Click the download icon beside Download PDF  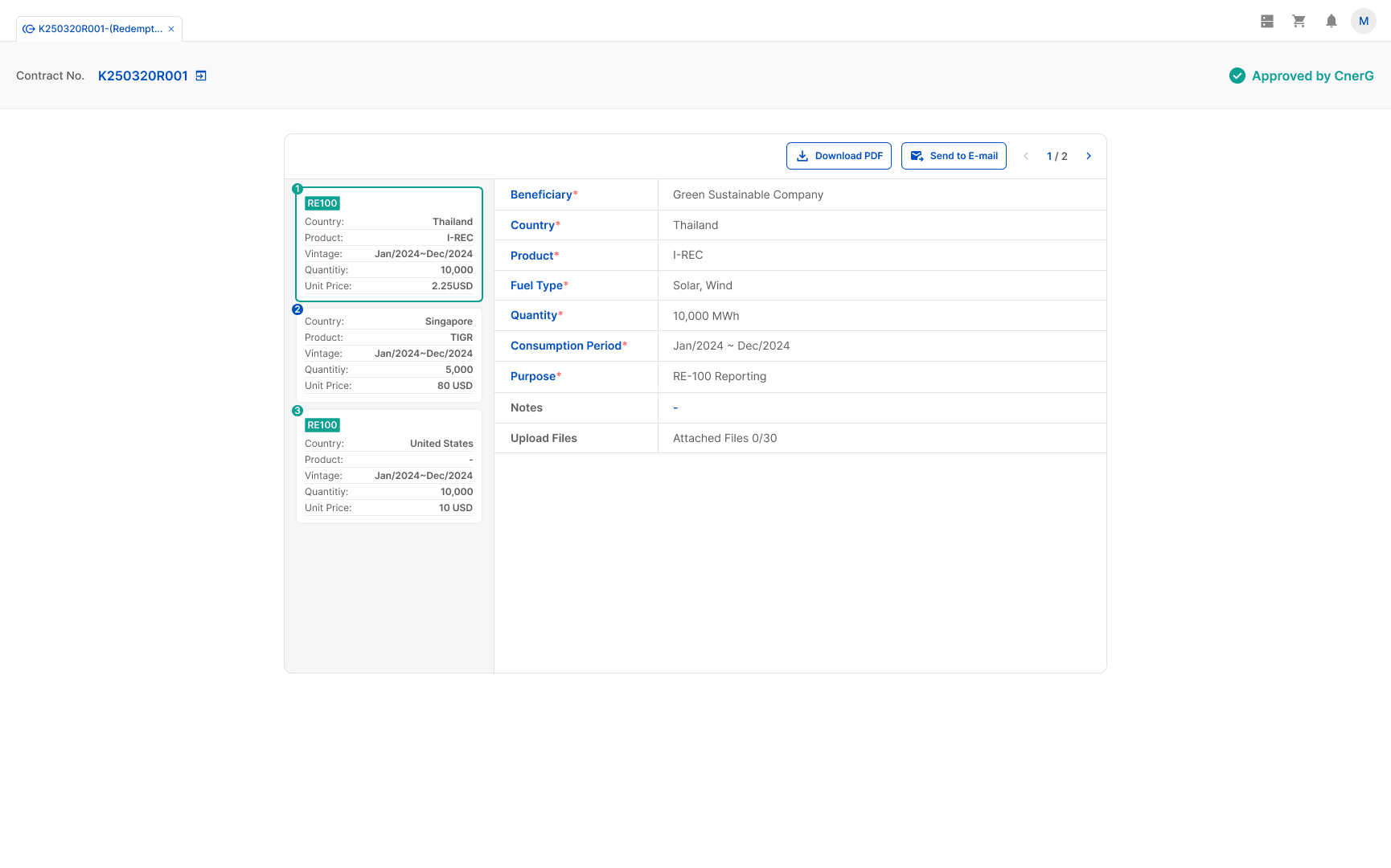pyautogui.click(x=802, y=156)
